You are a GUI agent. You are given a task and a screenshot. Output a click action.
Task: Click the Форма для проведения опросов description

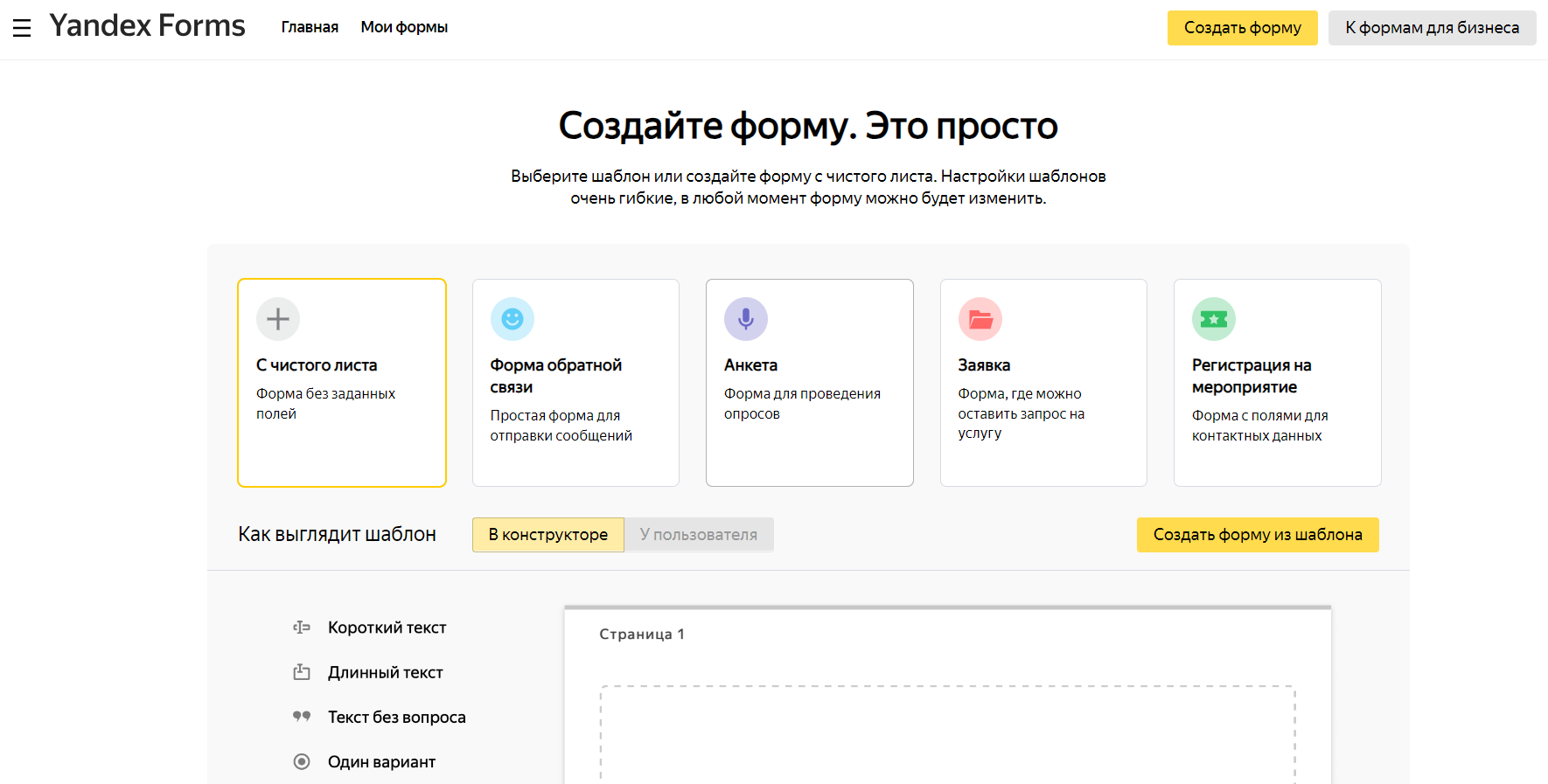click(802, 404)
